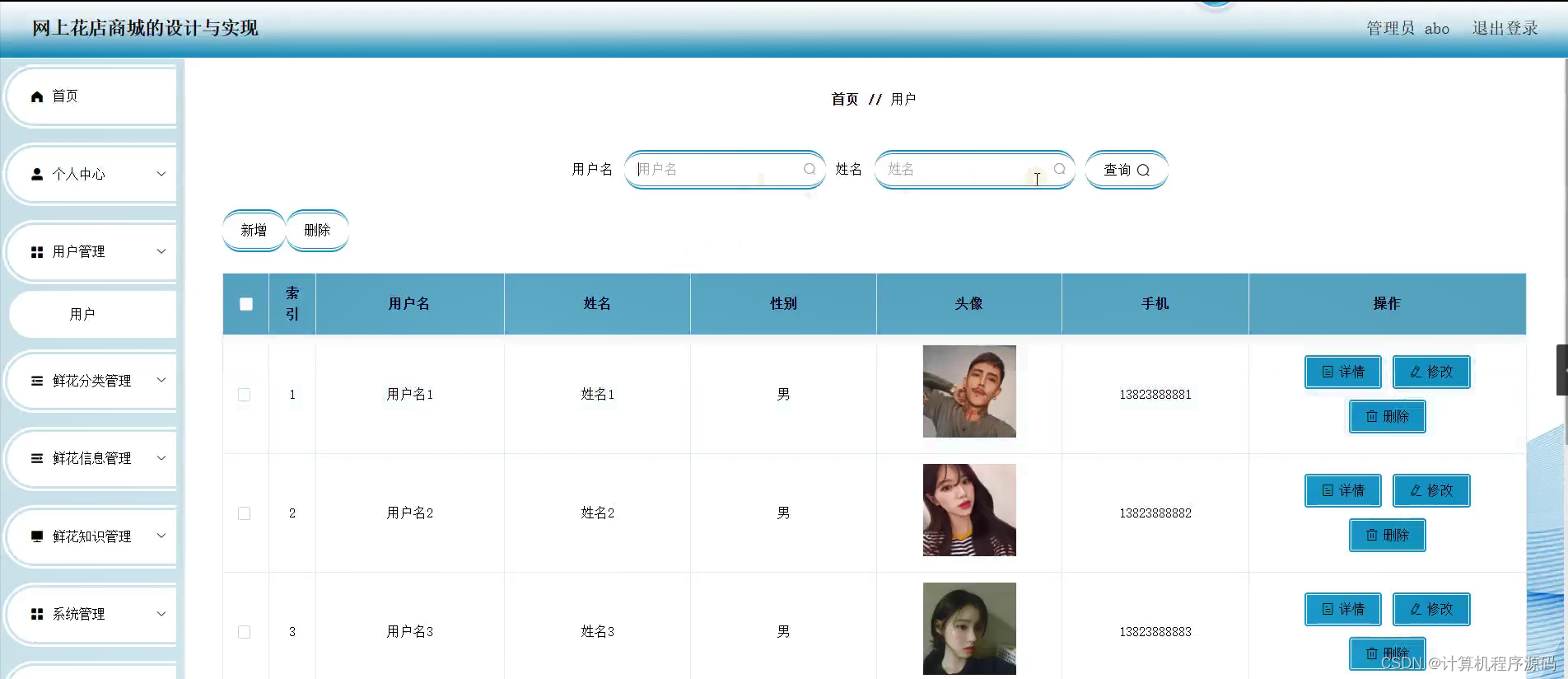Image resolution: width=1568 pixels, height=679 pixels.
Task: Click the monitor icon beside 鲜花知识管理
Action: coord(37,536)
